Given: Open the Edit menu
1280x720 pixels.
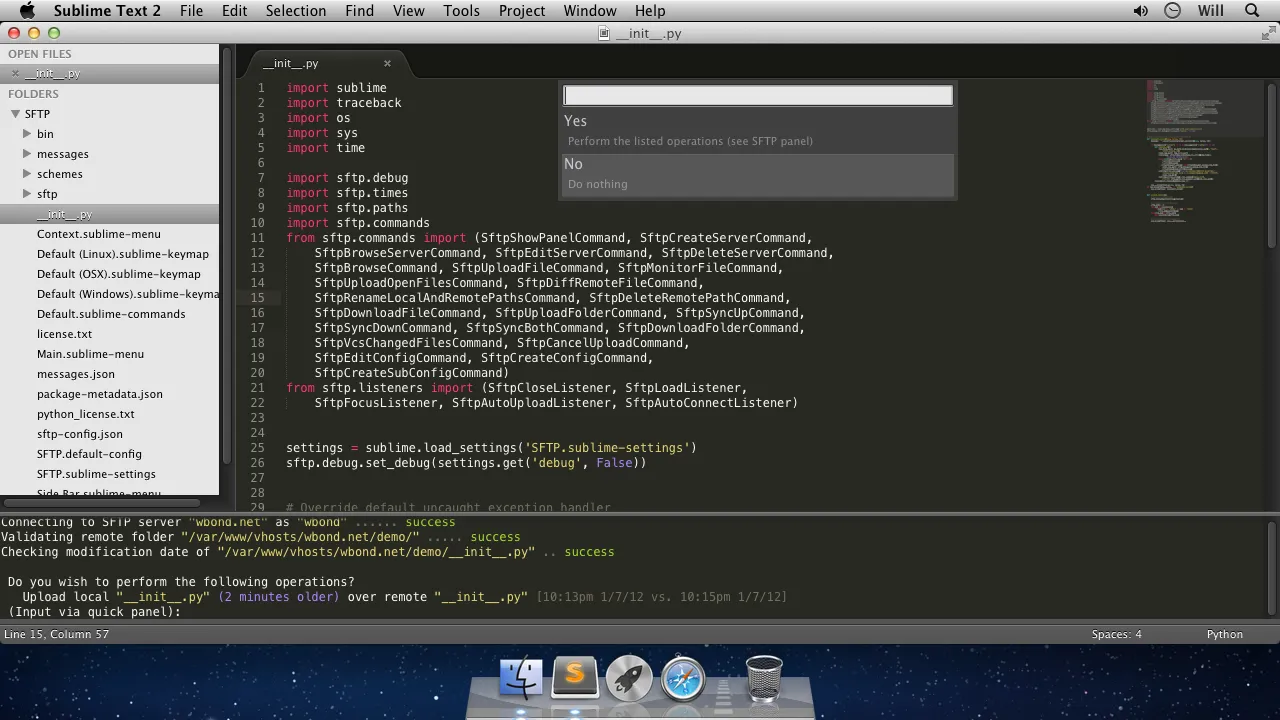Looking at the screenshot, I should (235, 11).
